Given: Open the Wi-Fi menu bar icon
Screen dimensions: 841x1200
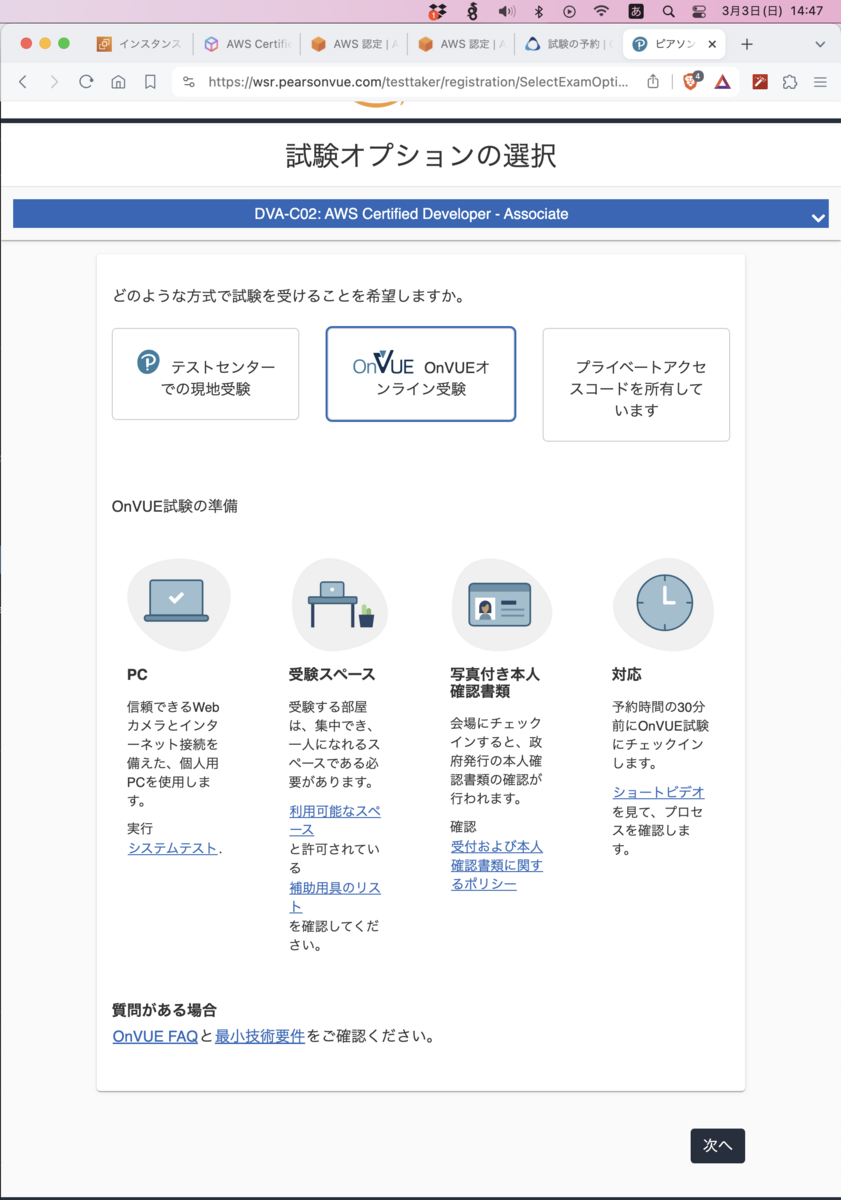Looking at the screenshot, I should [601, 11].
